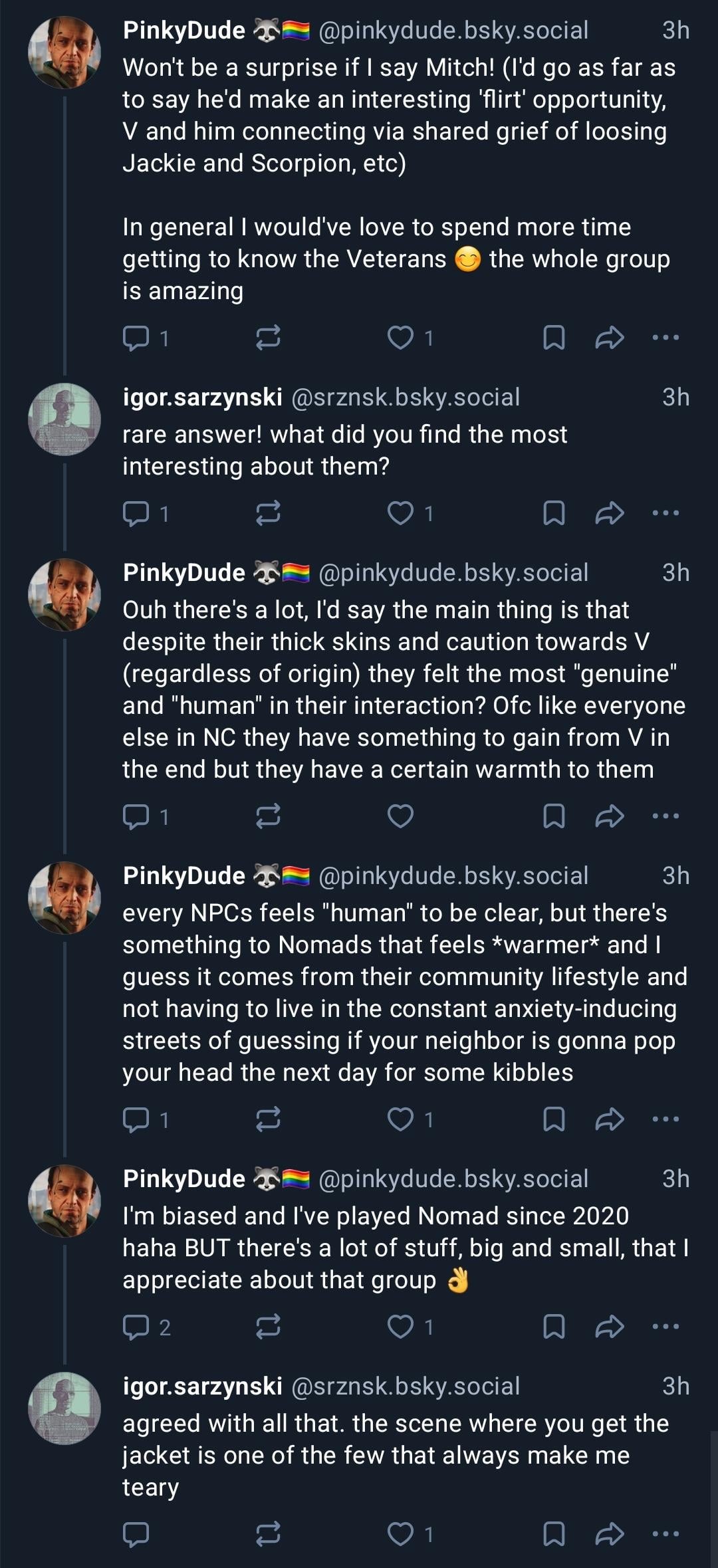The width and height of the screenshot is (718, 1568).
Task: Open PinkyDude's name on the Mitch post
Action: tap(184, 31)
